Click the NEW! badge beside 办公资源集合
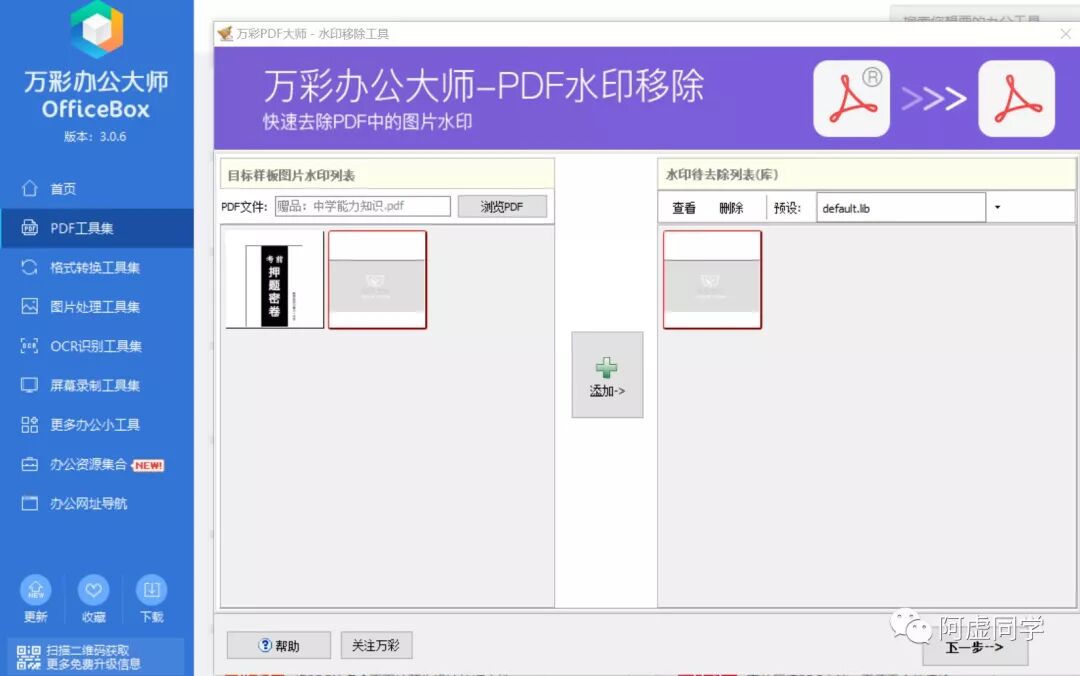This screenshot has width=1080, height=676. pos(148,465)
